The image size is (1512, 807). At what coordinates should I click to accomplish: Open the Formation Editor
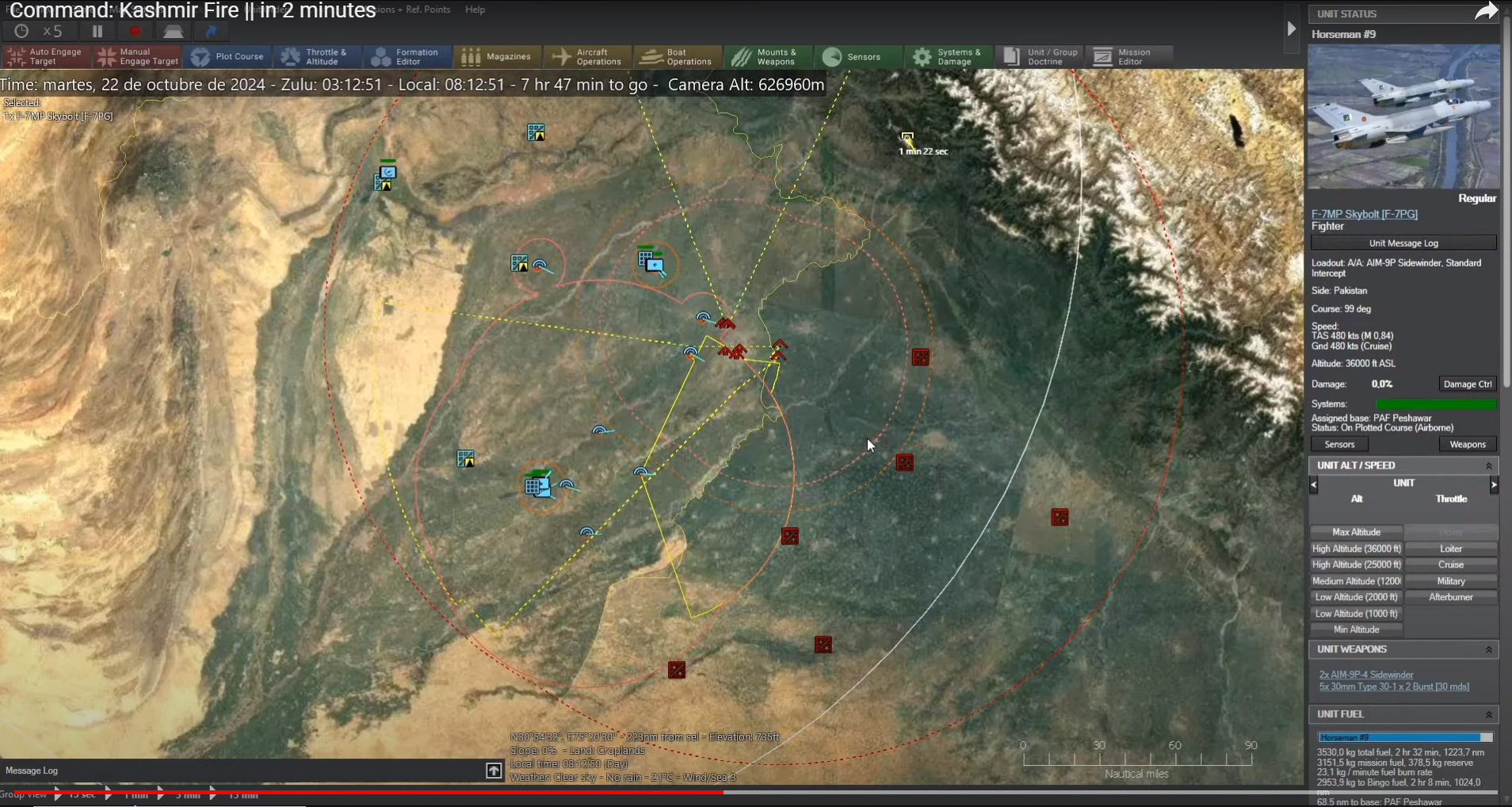click(407, 56)
